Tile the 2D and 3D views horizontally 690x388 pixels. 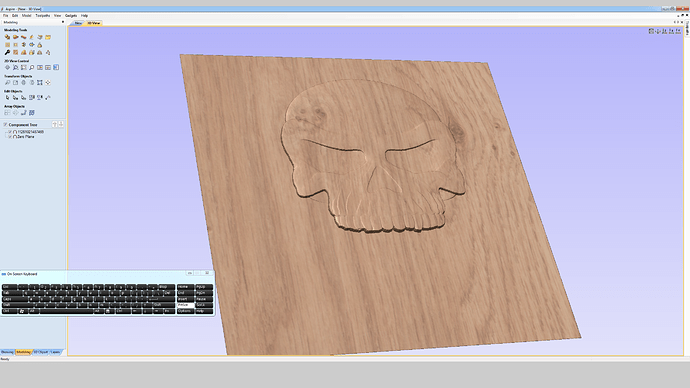tap(40, 67)
